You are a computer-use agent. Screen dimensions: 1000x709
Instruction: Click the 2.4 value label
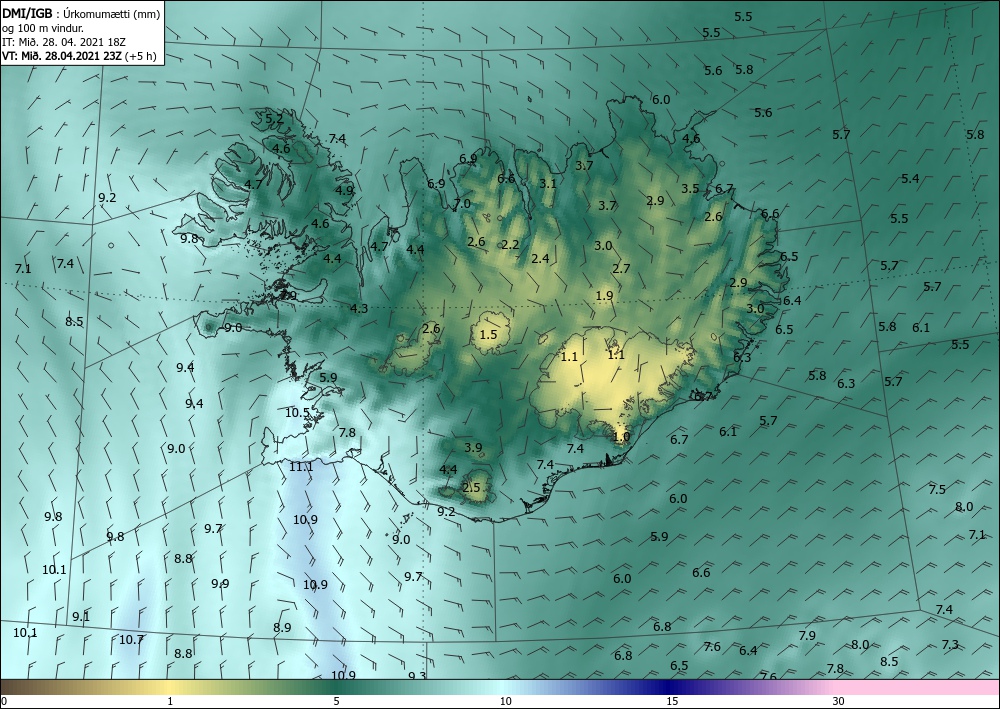pos(540,258)
